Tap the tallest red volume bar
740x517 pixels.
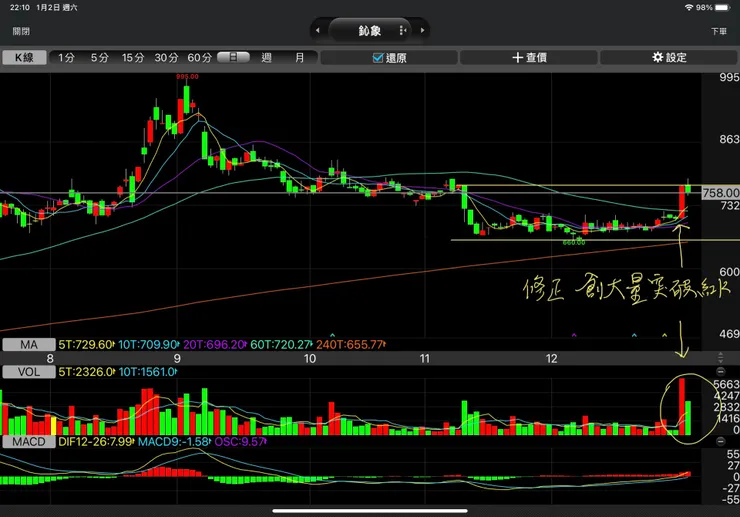[x=682, y=406]
